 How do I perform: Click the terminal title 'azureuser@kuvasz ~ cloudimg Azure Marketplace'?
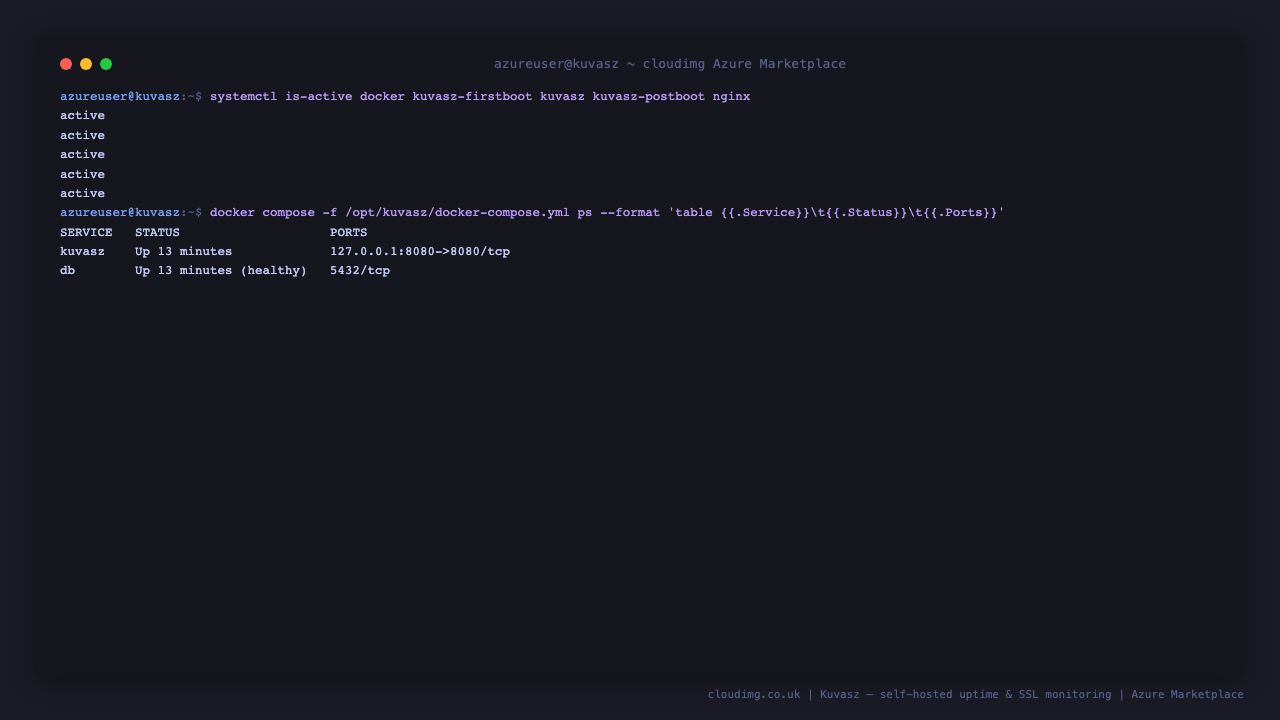[670, 64]
